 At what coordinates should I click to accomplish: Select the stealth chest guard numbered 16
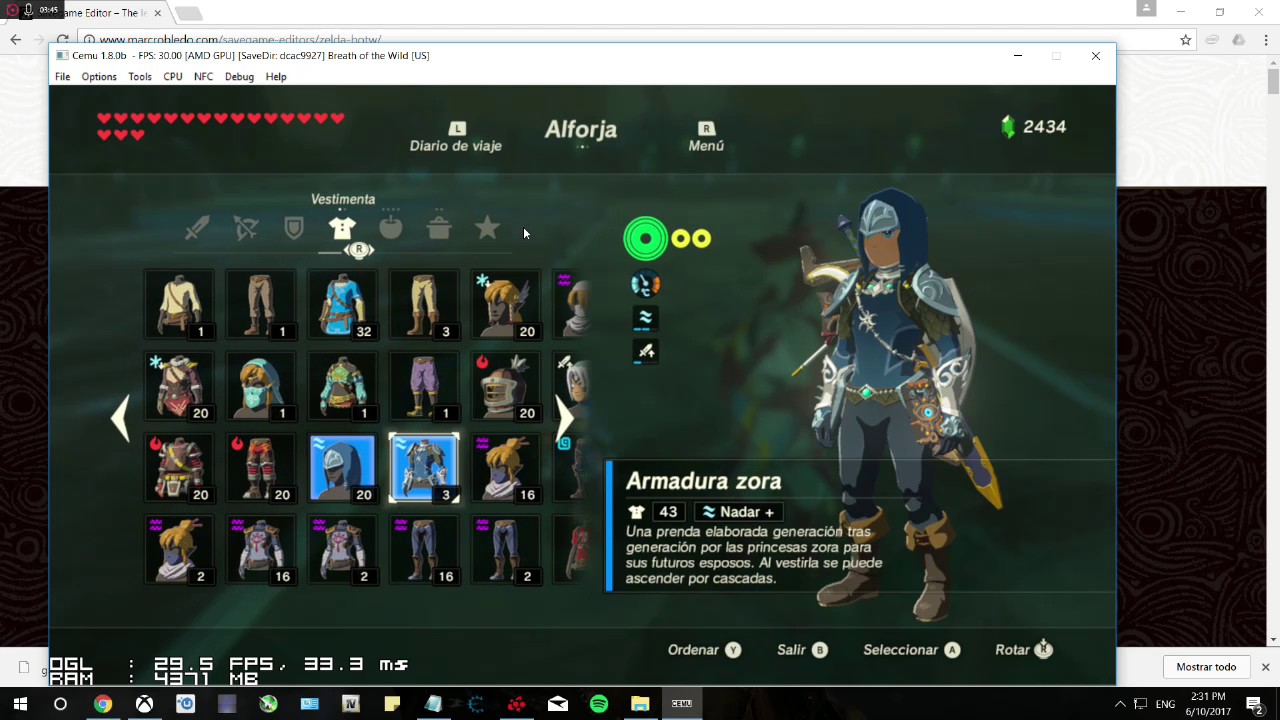click(261, 550)
